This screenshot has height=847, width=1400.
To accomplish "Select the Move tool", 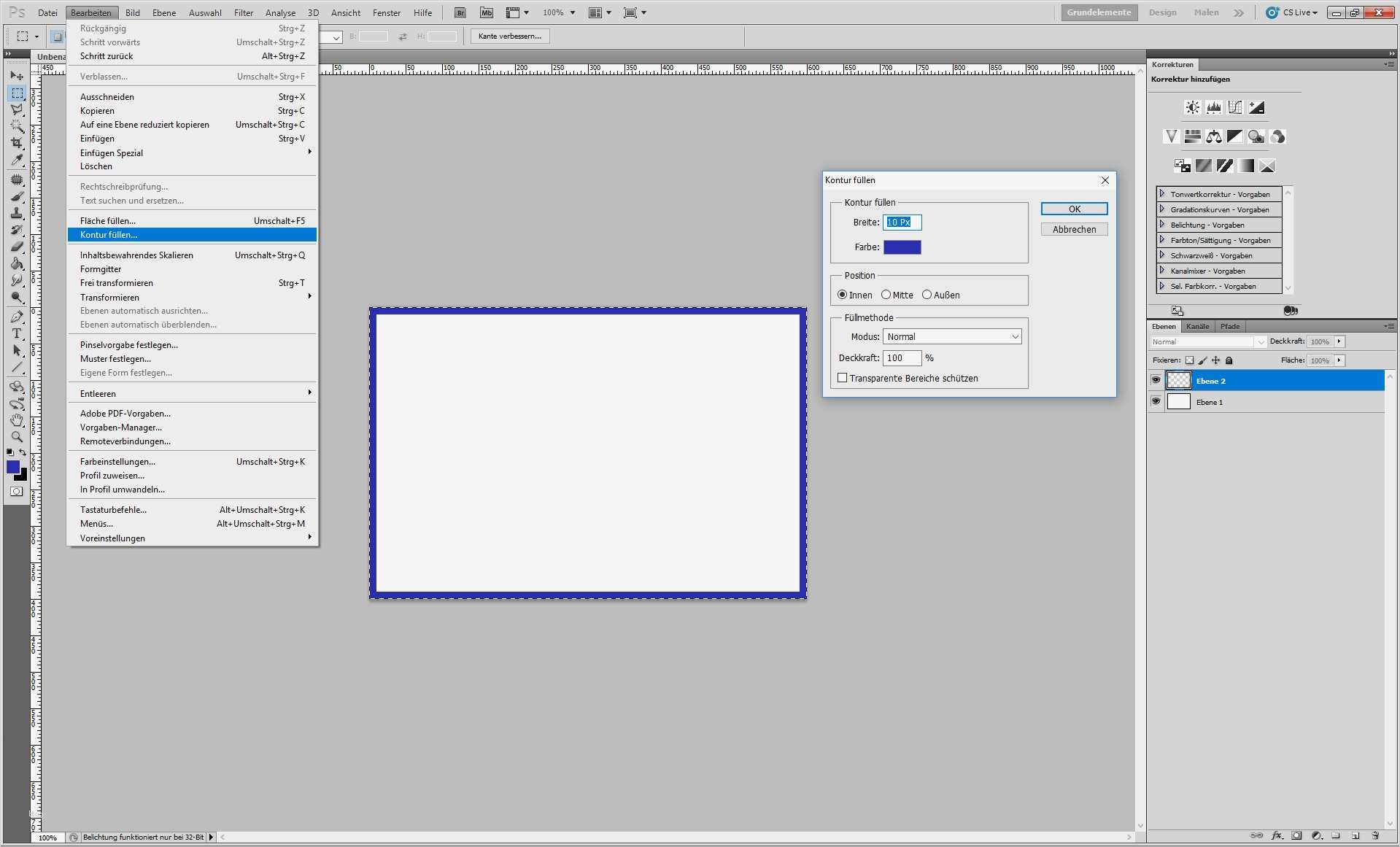I will pyautogui.click(x=17, y=76).
